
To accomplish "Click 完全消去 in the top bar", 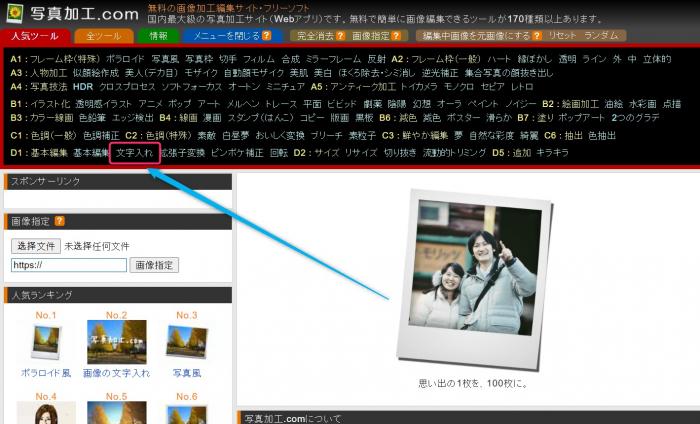I will point(316,36).
